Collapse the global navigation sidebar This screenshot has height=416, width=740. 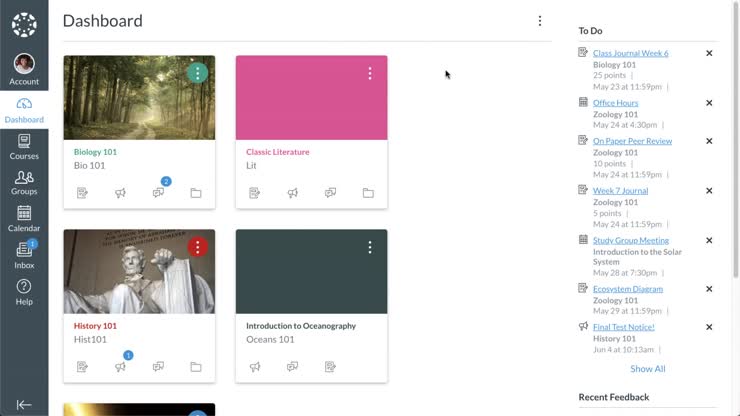pos(24,405)
